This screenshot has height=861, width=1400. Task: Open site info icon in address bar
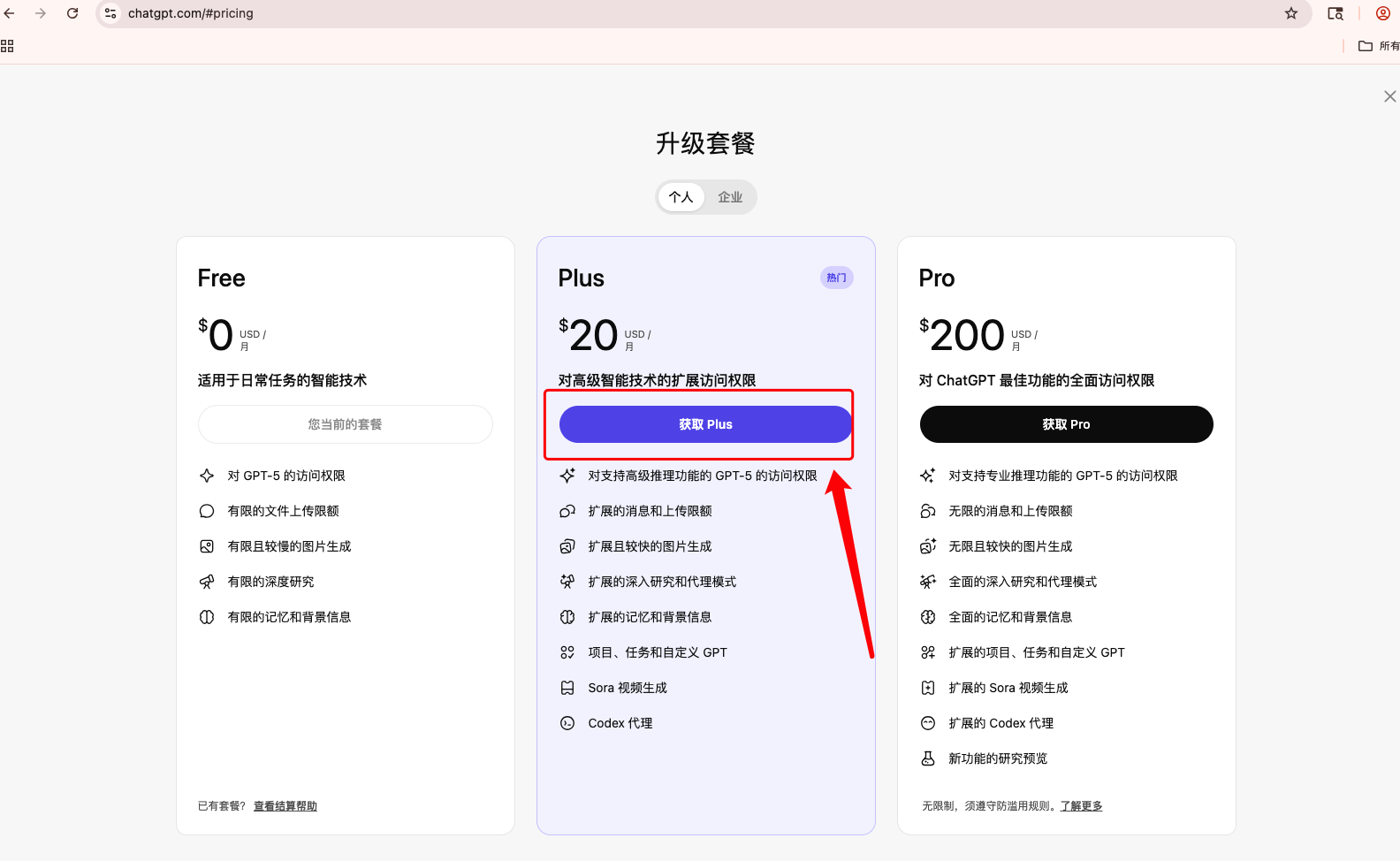tap(110, 13)
